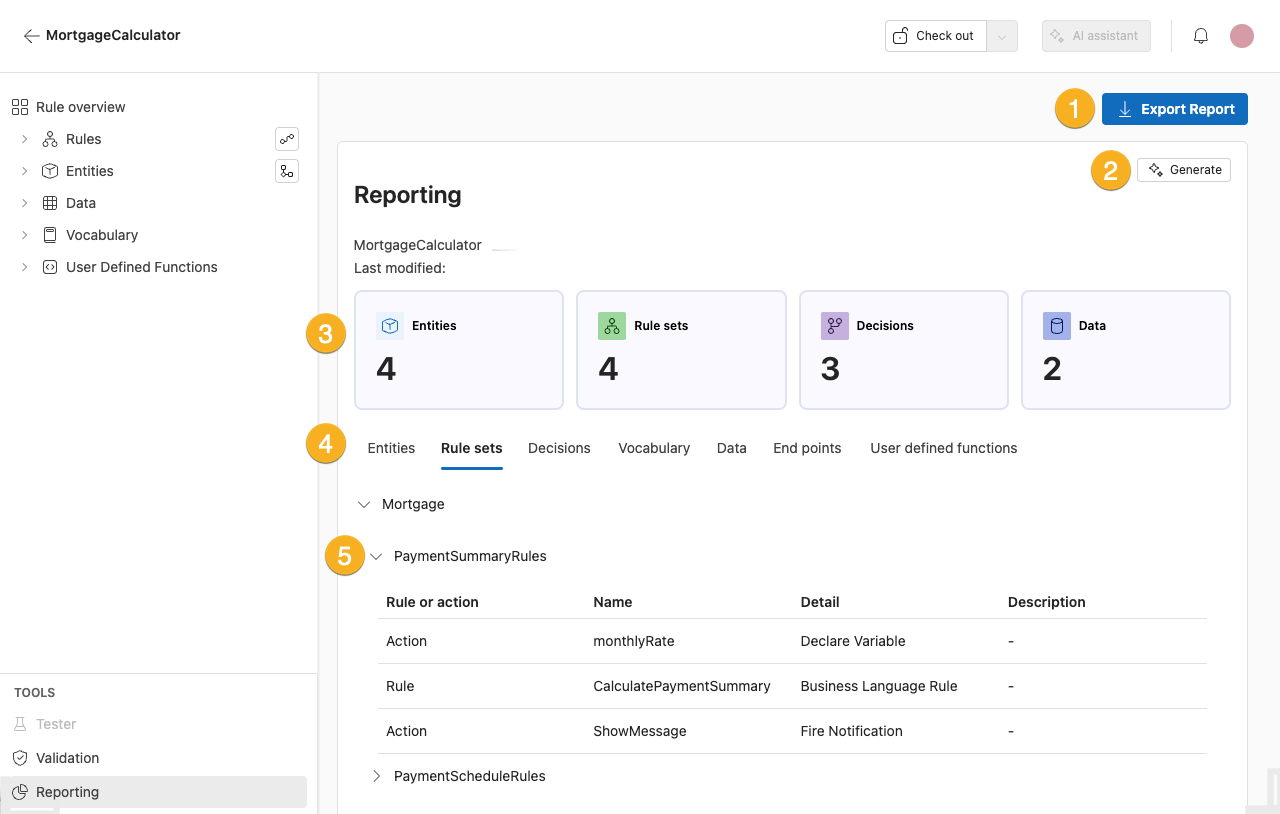
Task: Open the entity diagram icon beside Entities
Action: click(x=287, y=170)
